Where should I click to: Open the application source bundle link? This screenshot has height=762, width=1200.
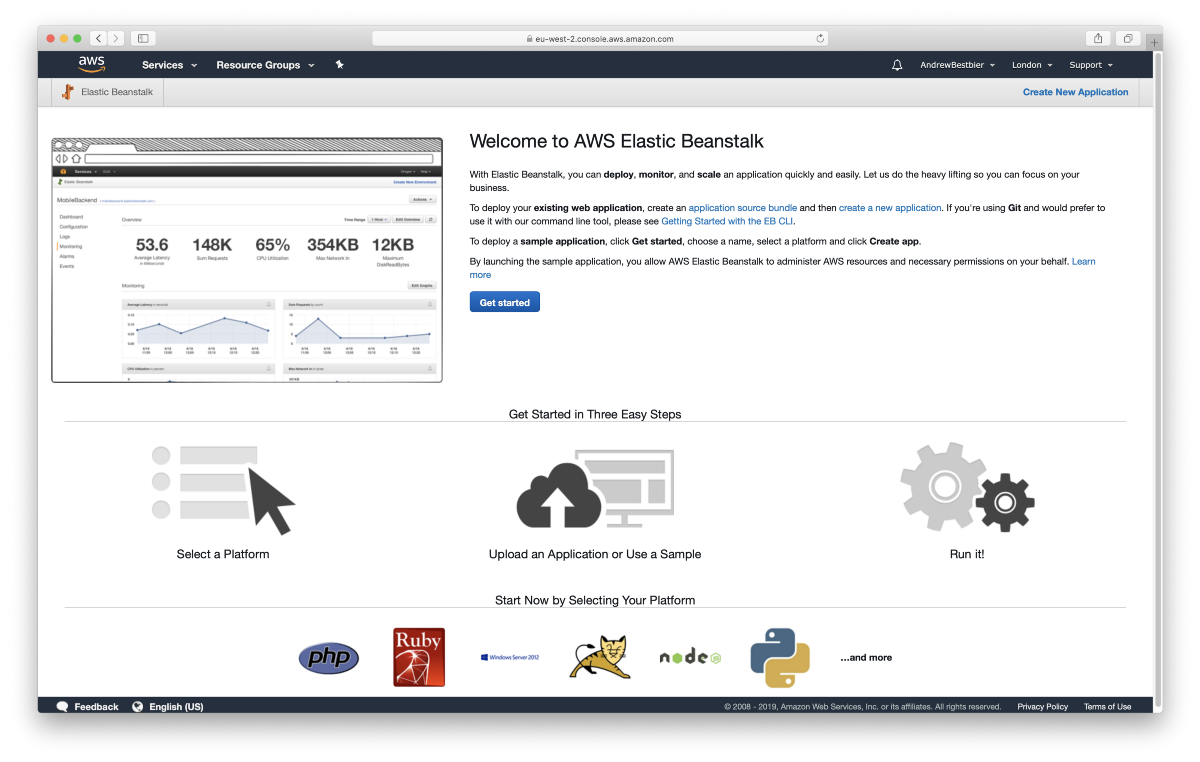[x=742, y=208]
